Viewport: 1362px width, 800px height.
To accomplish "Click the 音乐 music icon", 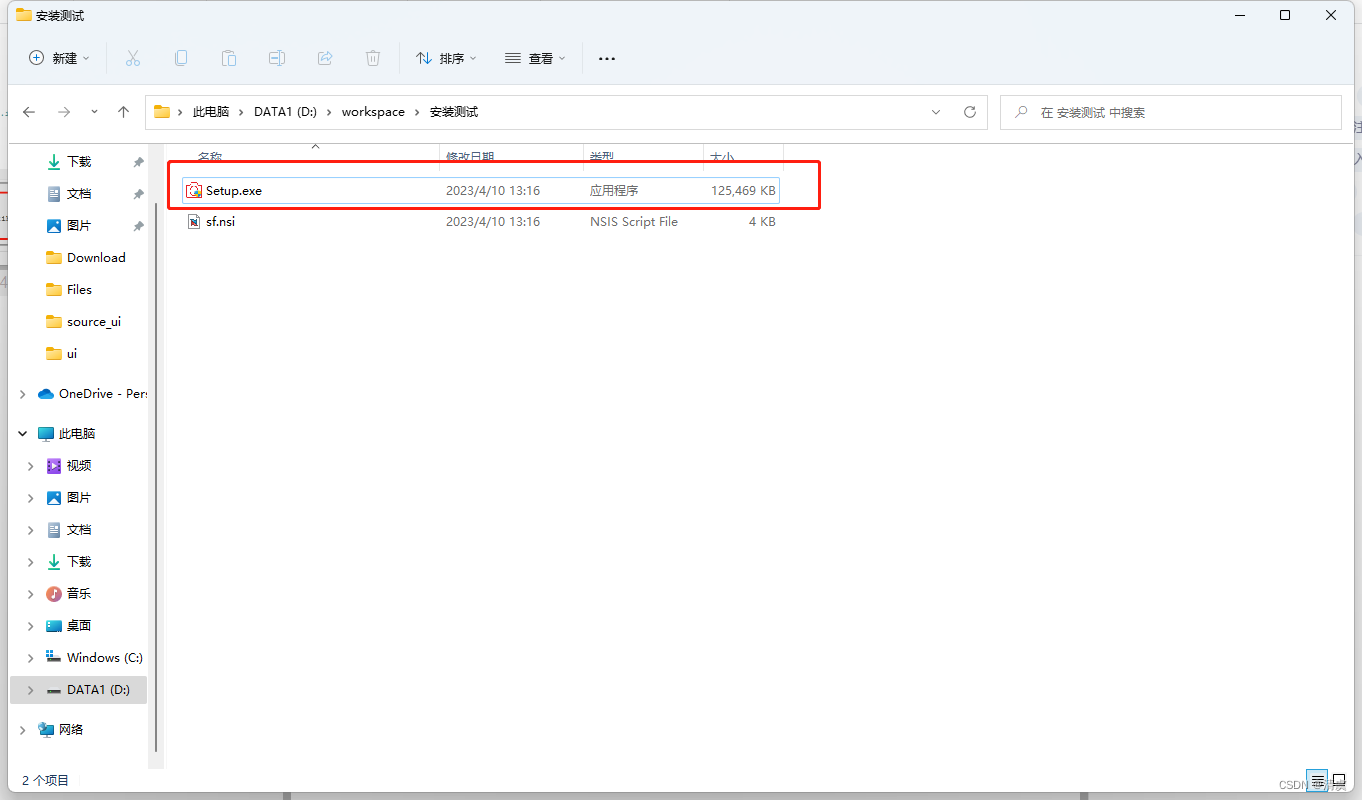I will coord(54,593).
